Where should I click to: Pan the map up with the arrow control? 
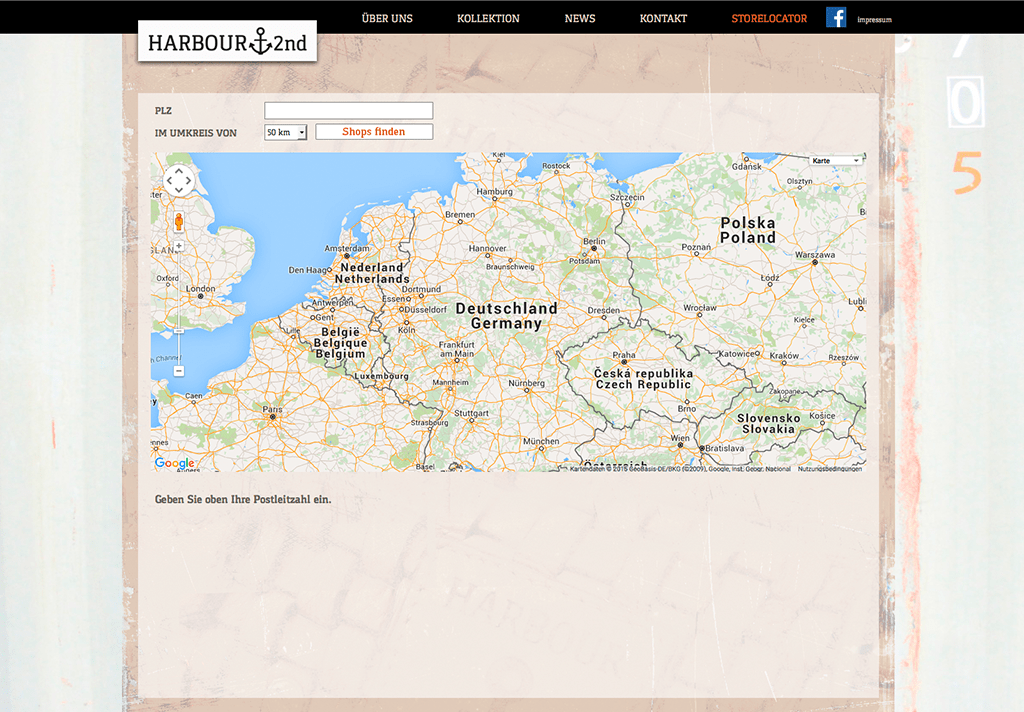179,171
